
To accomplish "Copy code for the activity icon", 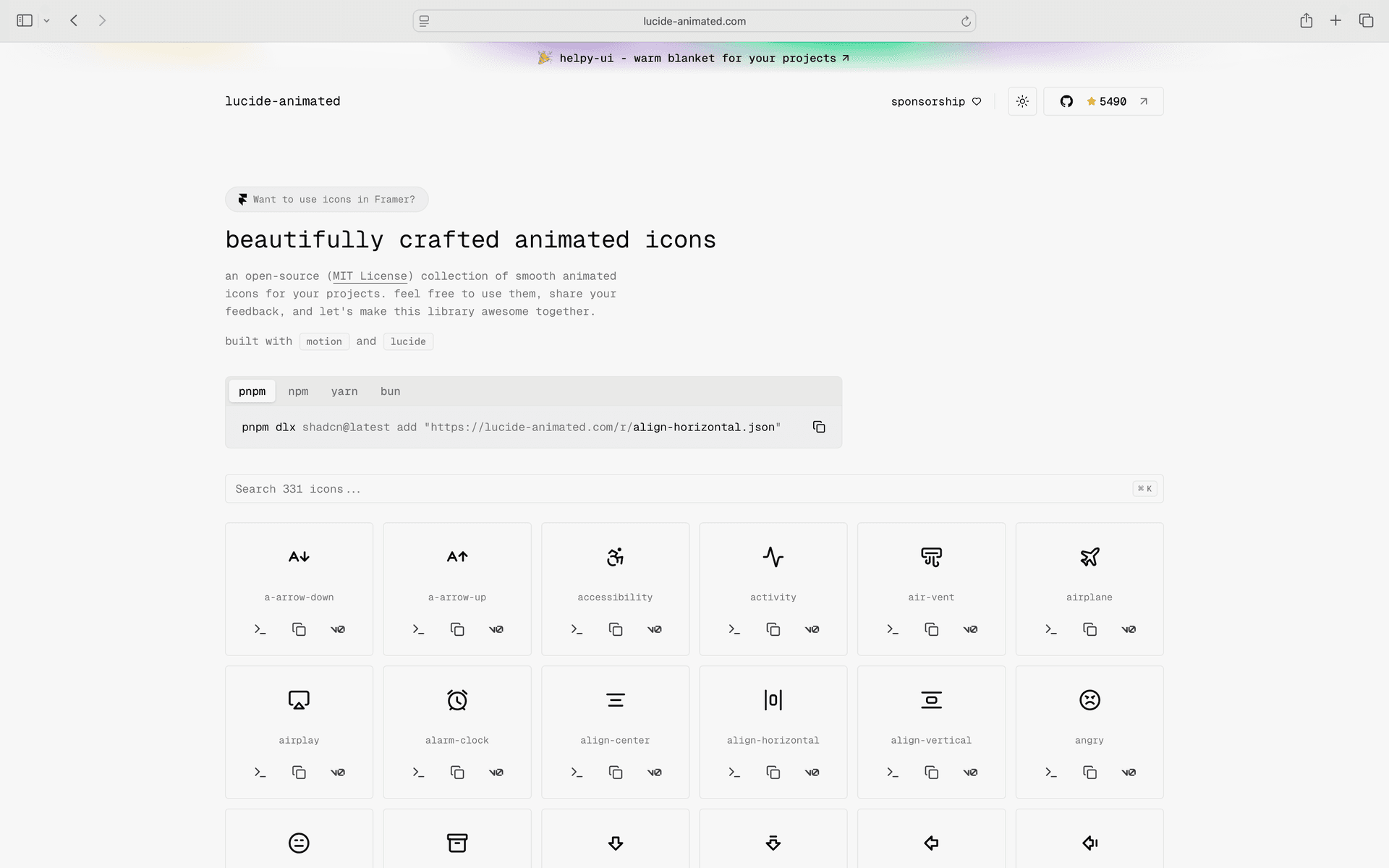I will point(773,629).
